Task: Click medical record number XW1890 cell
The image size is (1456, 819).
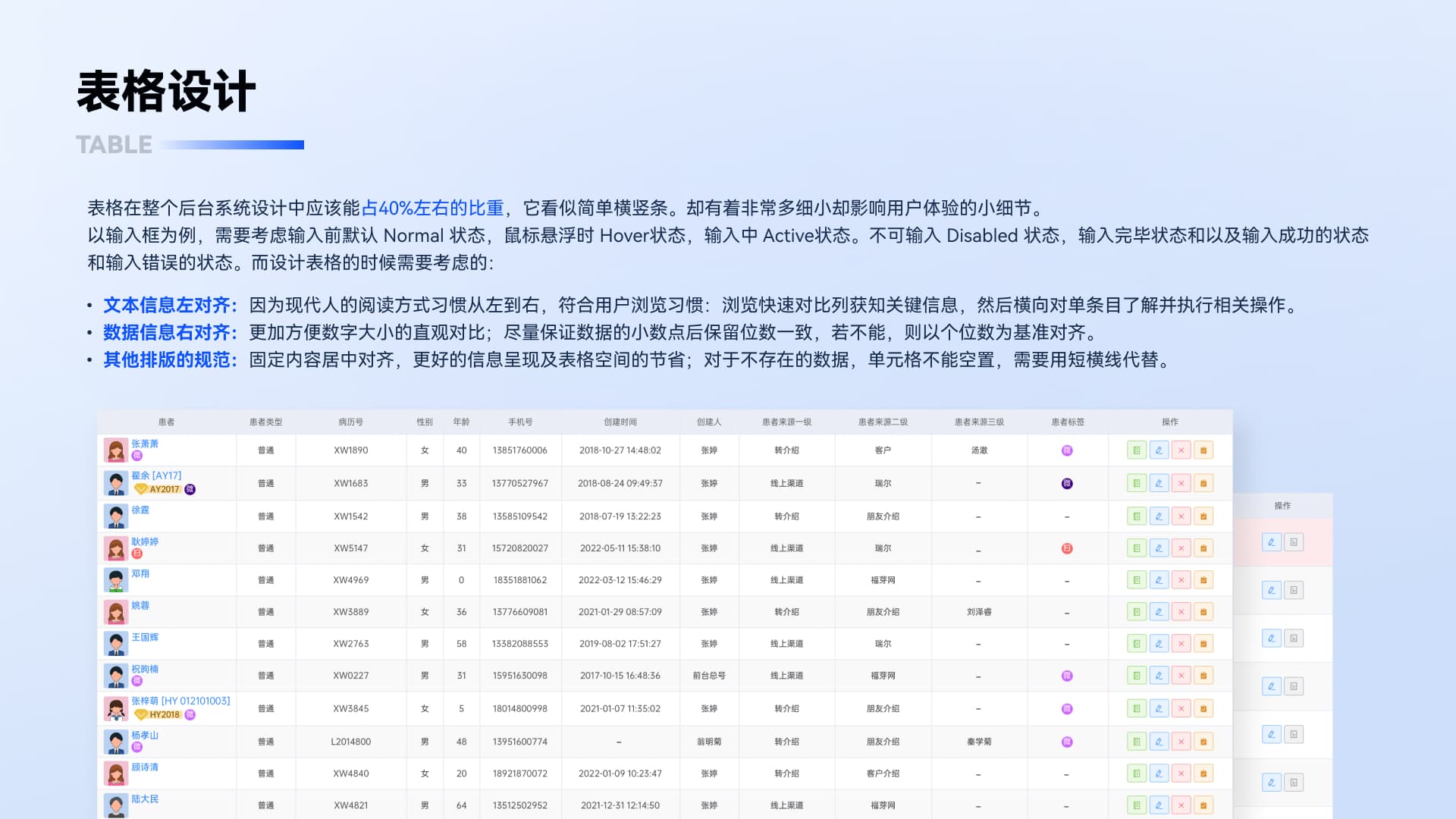Action: (x=350, y=450)
